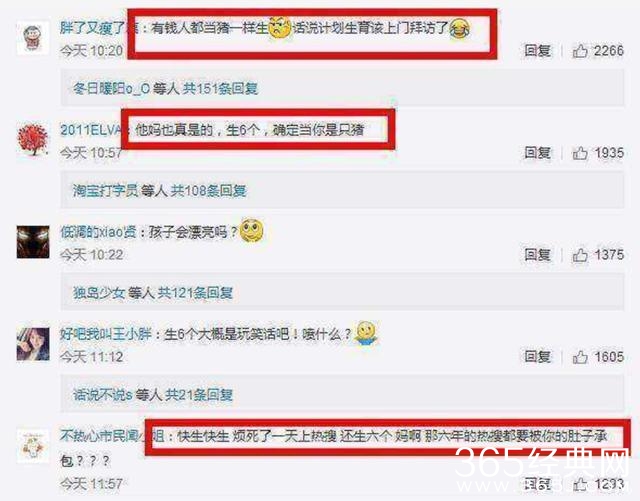The image size is (640, 501).
Task: Reply to comment posted 今天 10:57
Action: pyautogui.click(x=538, y=153)
